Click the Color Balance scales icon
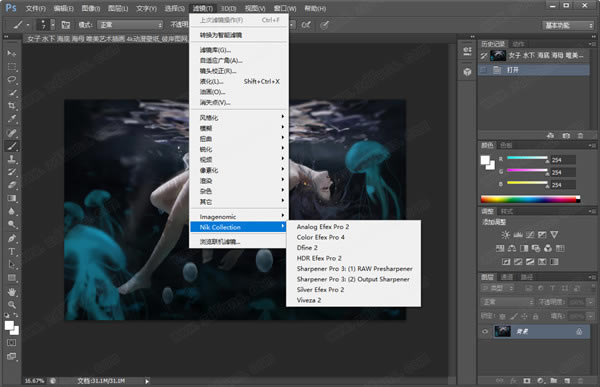600x387 pixels. [512, 248]
